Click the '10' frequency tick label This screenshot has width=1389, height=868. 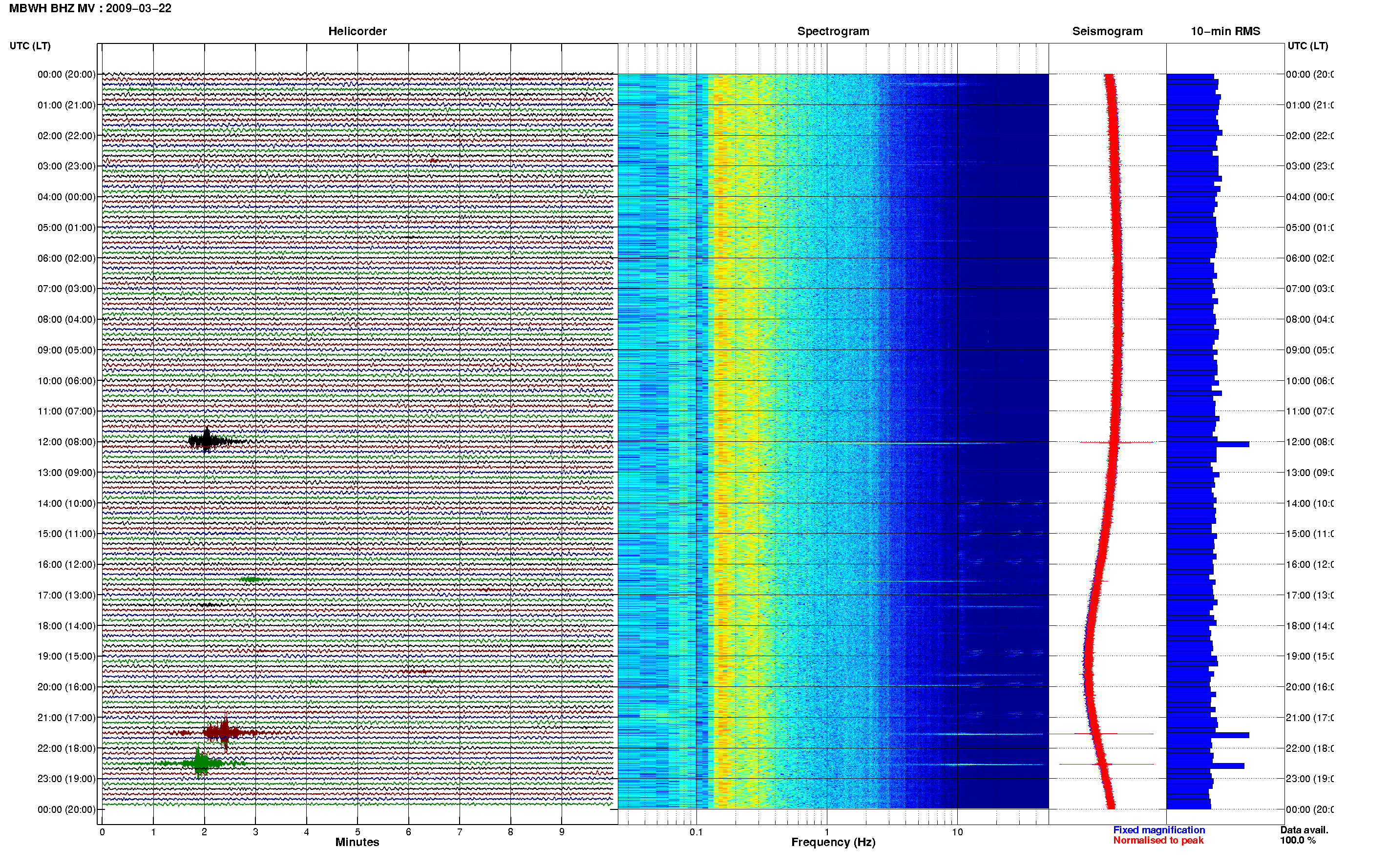click(957, 832)
